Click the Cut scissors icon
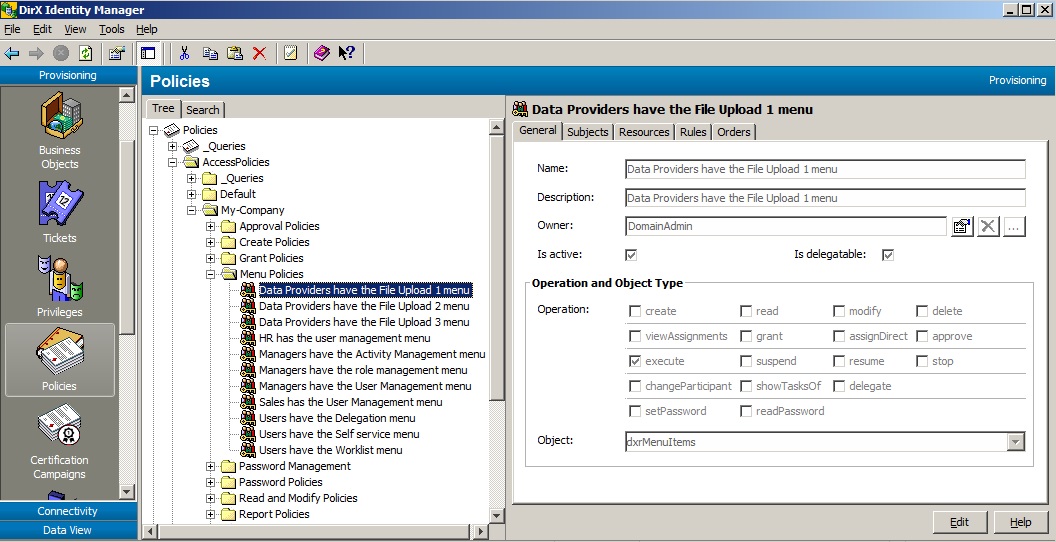This screenshot has height=542, width=1056. tap(184, 53)
